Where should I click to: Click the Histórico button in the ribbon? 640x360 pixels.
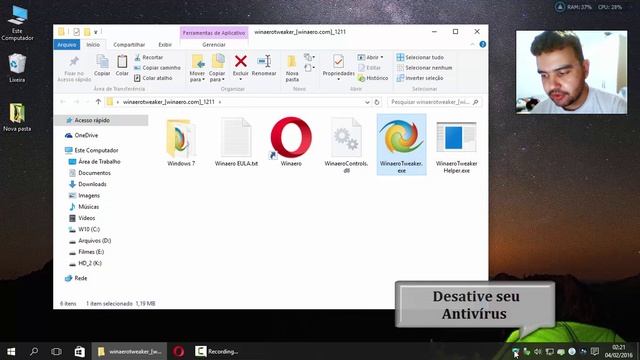pyautogui.click(x=373, y=78)
